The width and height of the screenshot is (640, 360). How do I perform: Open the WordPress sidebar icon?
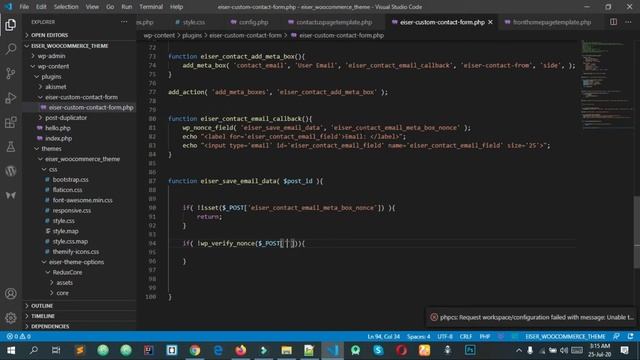coord(11,171)
